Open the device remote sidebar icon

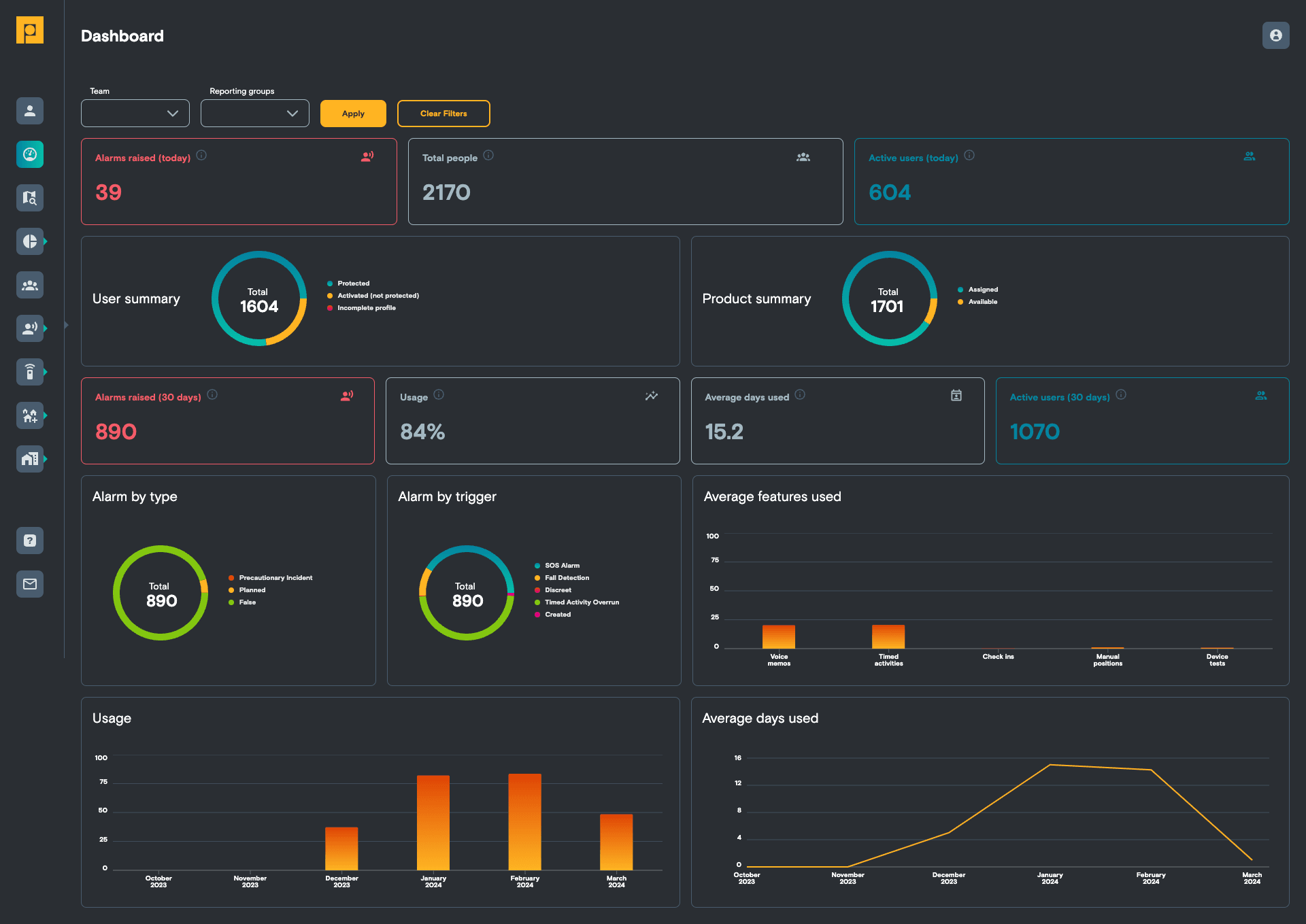pyautogui.click(x=30, y=372)
